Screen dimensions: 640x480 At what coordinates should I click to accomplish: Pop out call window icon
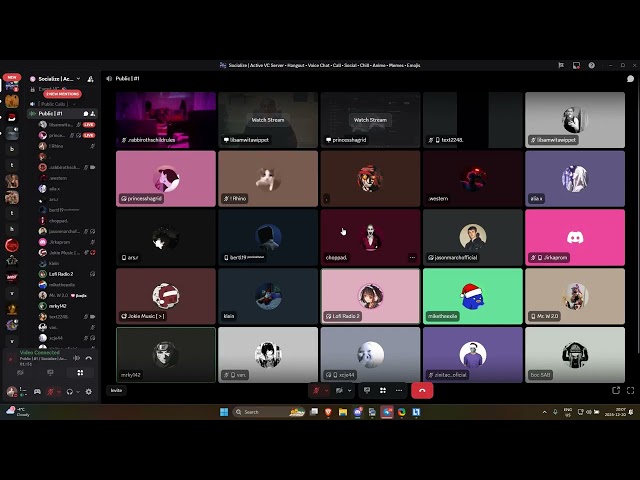pyautogui.click(x=615, y=390)
